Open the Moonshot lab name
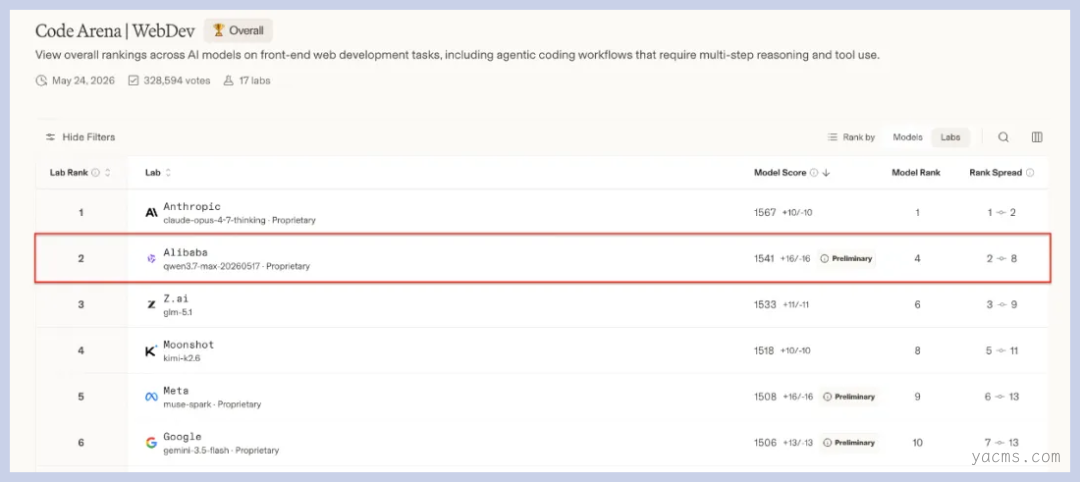Screen dimensions: 1080x482 (x=189, y=344)
